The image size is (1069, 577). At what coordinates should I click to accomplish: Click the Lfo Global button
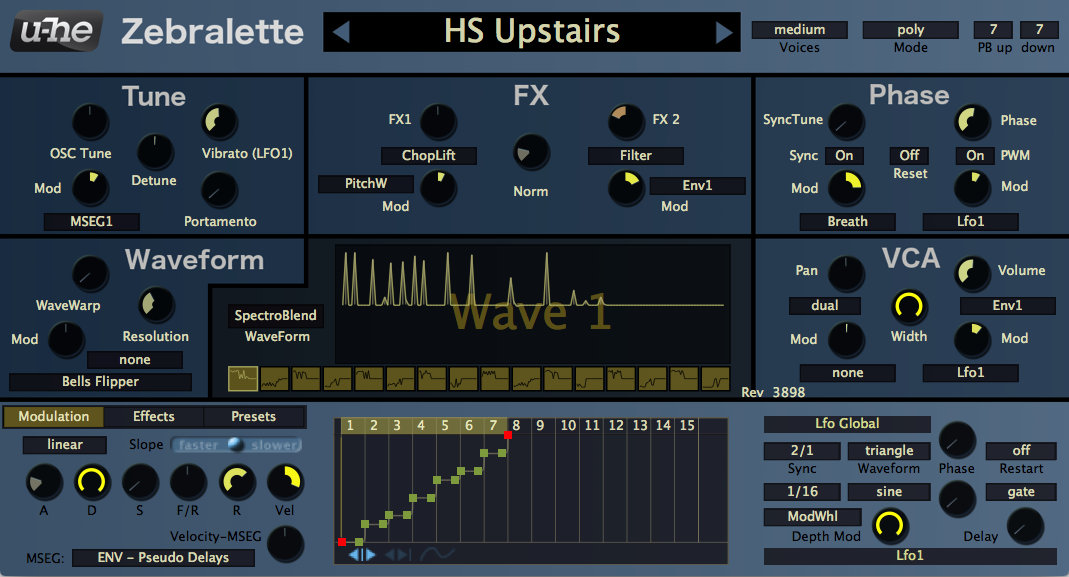click(x=847, y=424)
